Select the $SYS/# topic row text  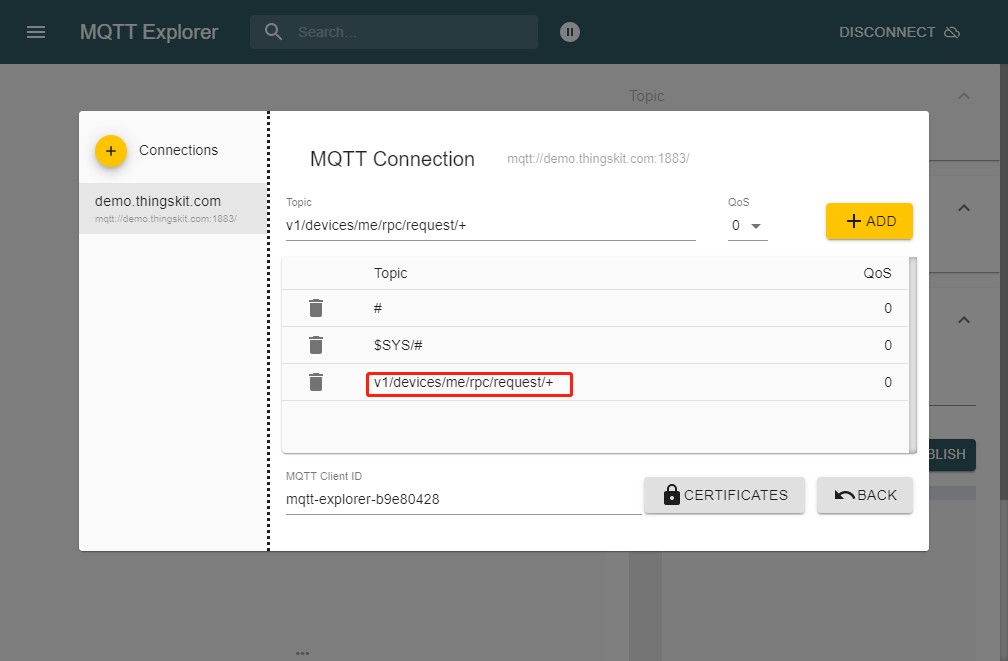[398, 345]
